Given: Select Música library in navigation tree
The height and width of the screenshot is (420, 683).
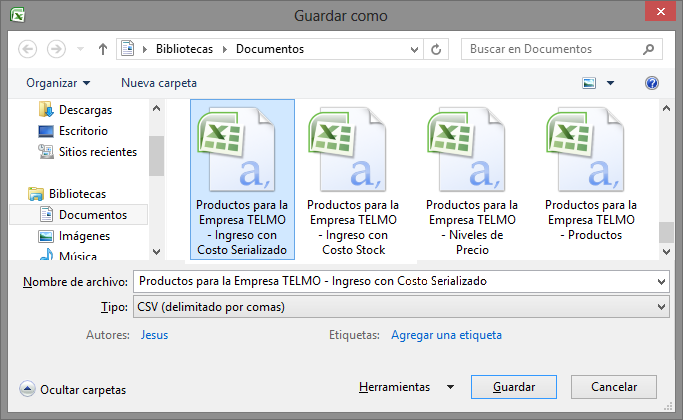Looking at the screenshot, I should coord(78,255).
